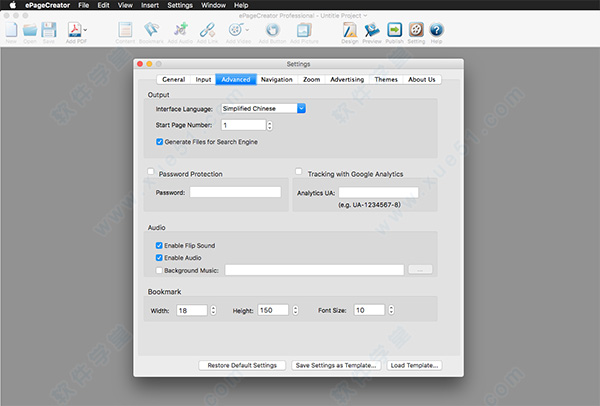
Task: Click the Add PDF toolbar icon
Action: (75, 30)
